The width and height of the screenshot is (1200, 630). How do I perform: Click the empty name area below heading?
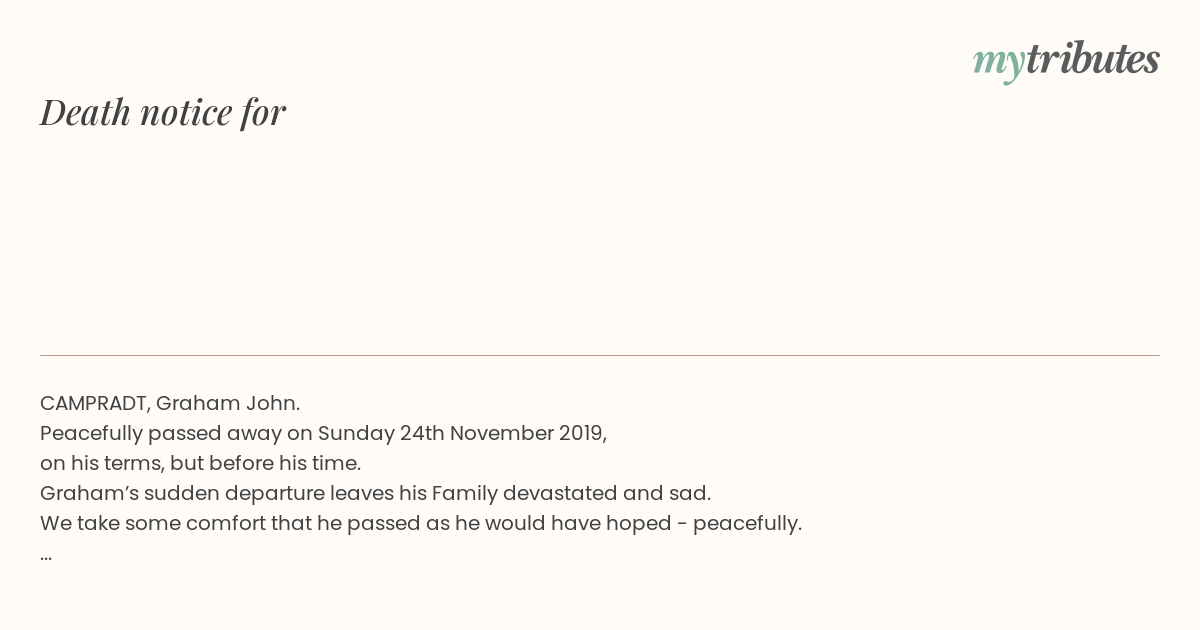tap(600, 240)
